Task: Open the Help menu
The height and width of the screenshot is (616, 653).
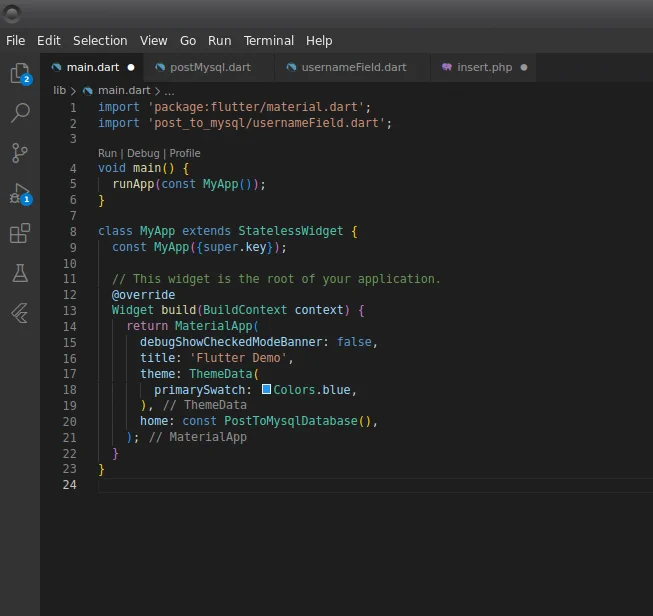Action: (319, 40)
